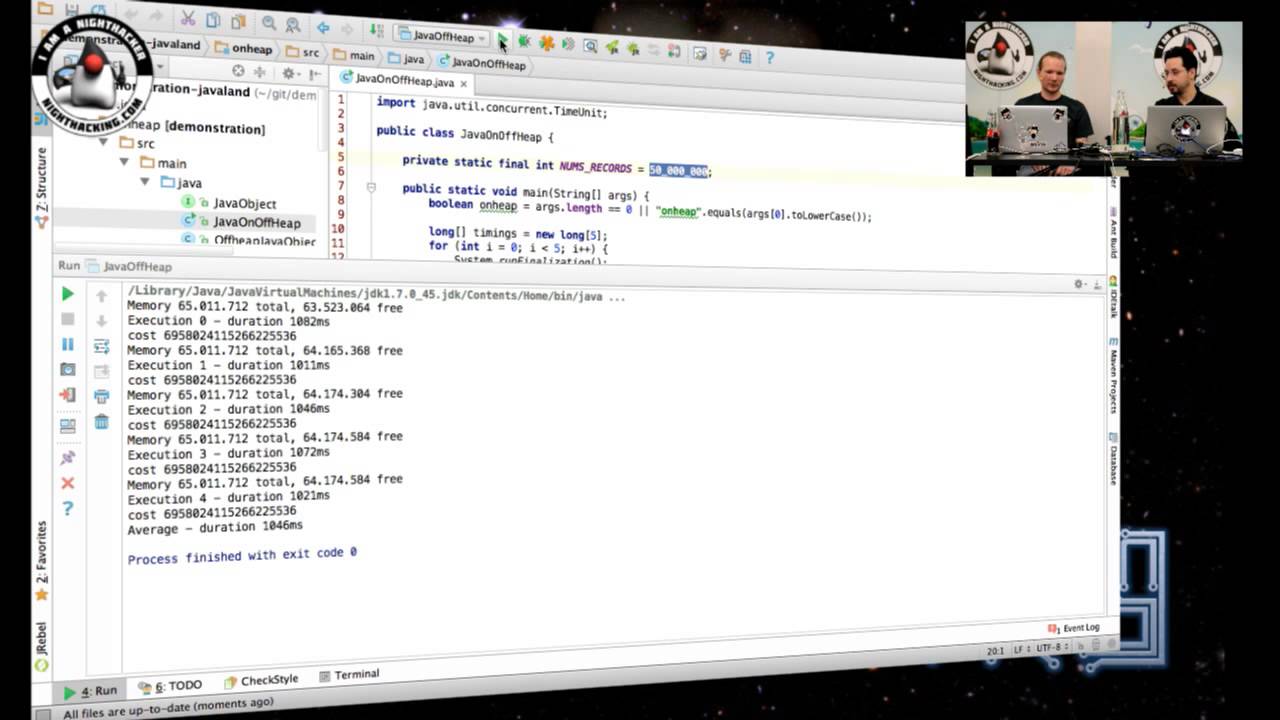Toggle the Scroll to End icon in console

point(101,371)
